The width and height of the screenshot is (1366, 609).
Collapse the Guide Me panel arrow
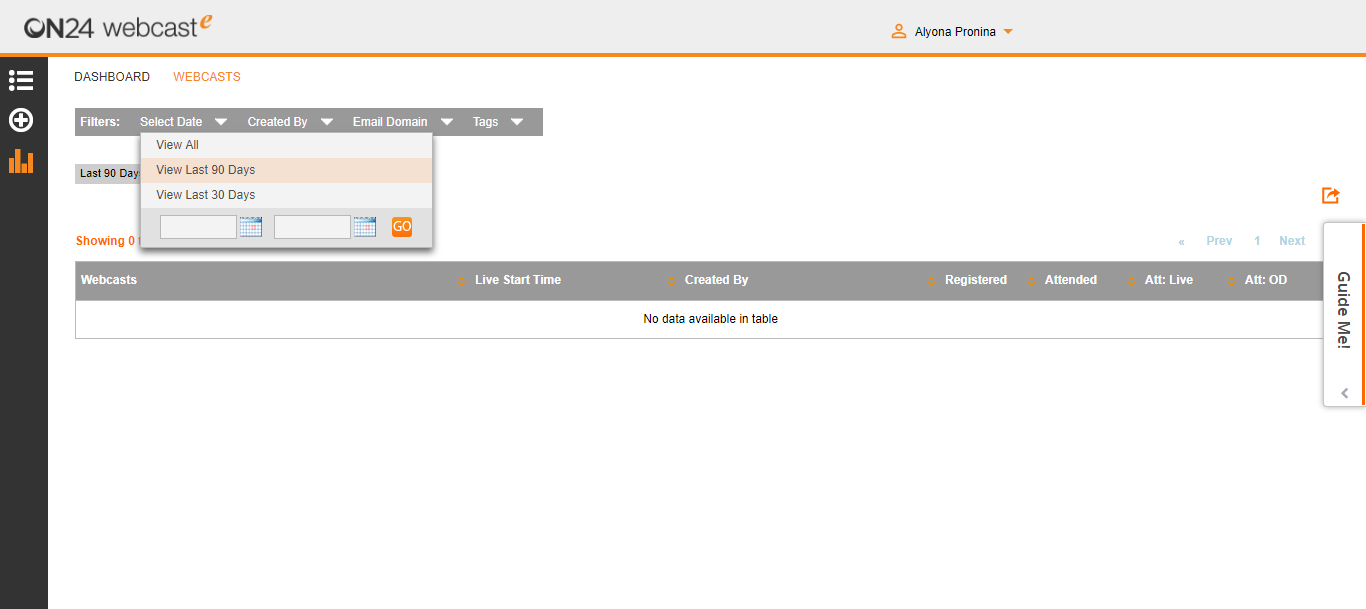[x=1345, y=393]
